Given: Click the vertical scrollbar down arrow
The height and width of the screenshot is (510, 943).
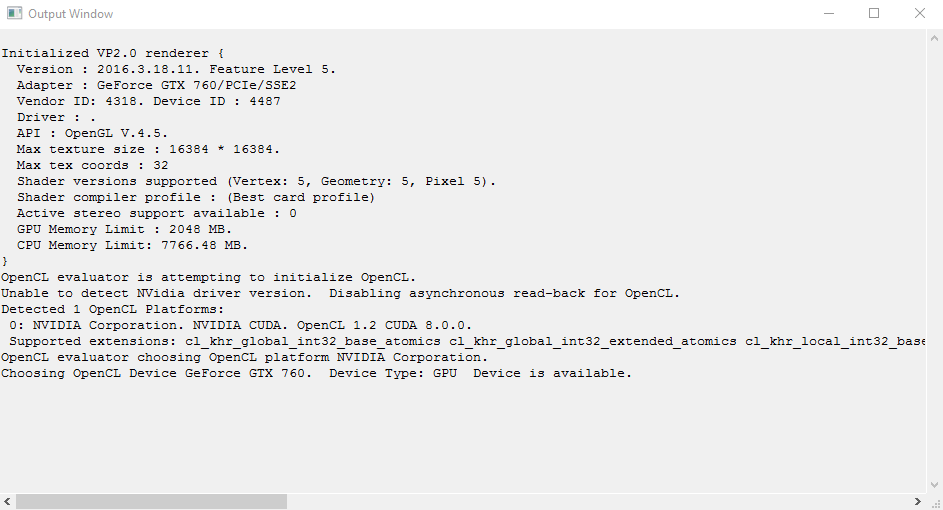Looking at the screenshot, I should (x=934, y=484).
